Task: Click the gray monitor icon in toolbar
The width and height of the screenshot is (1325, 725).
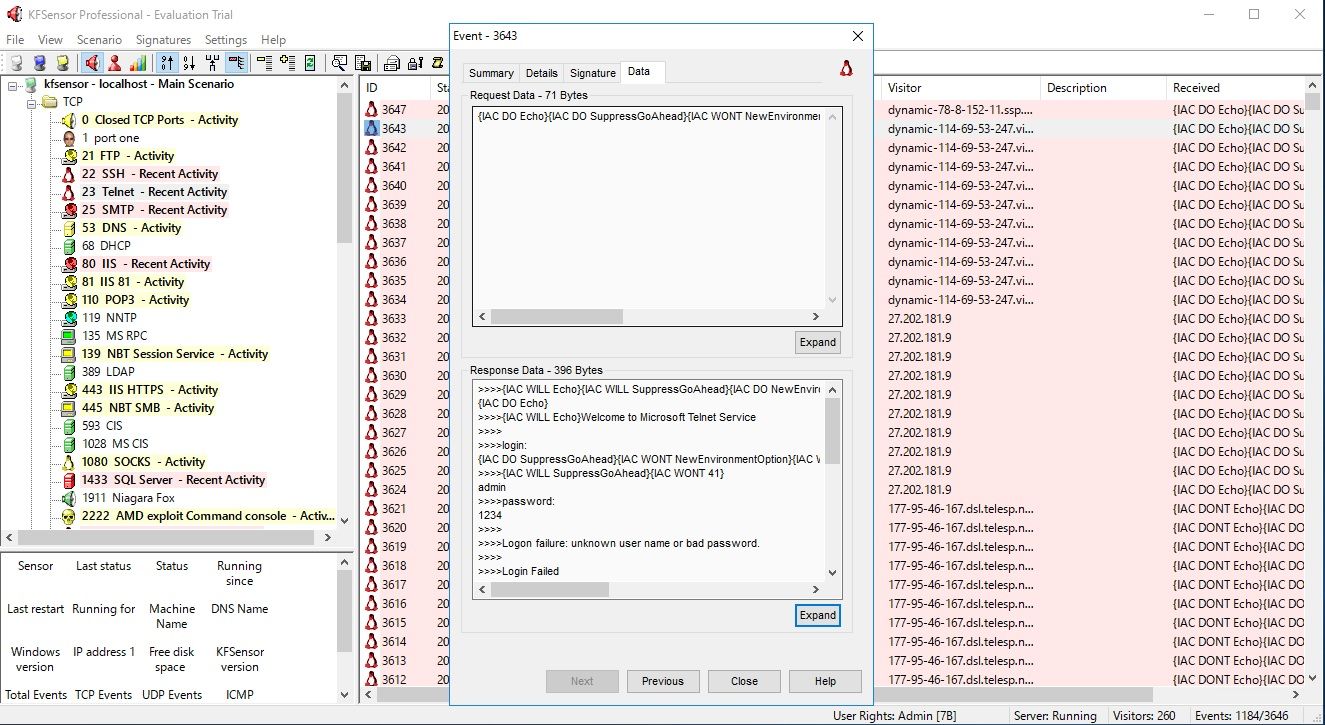Action: coord(16,63)
